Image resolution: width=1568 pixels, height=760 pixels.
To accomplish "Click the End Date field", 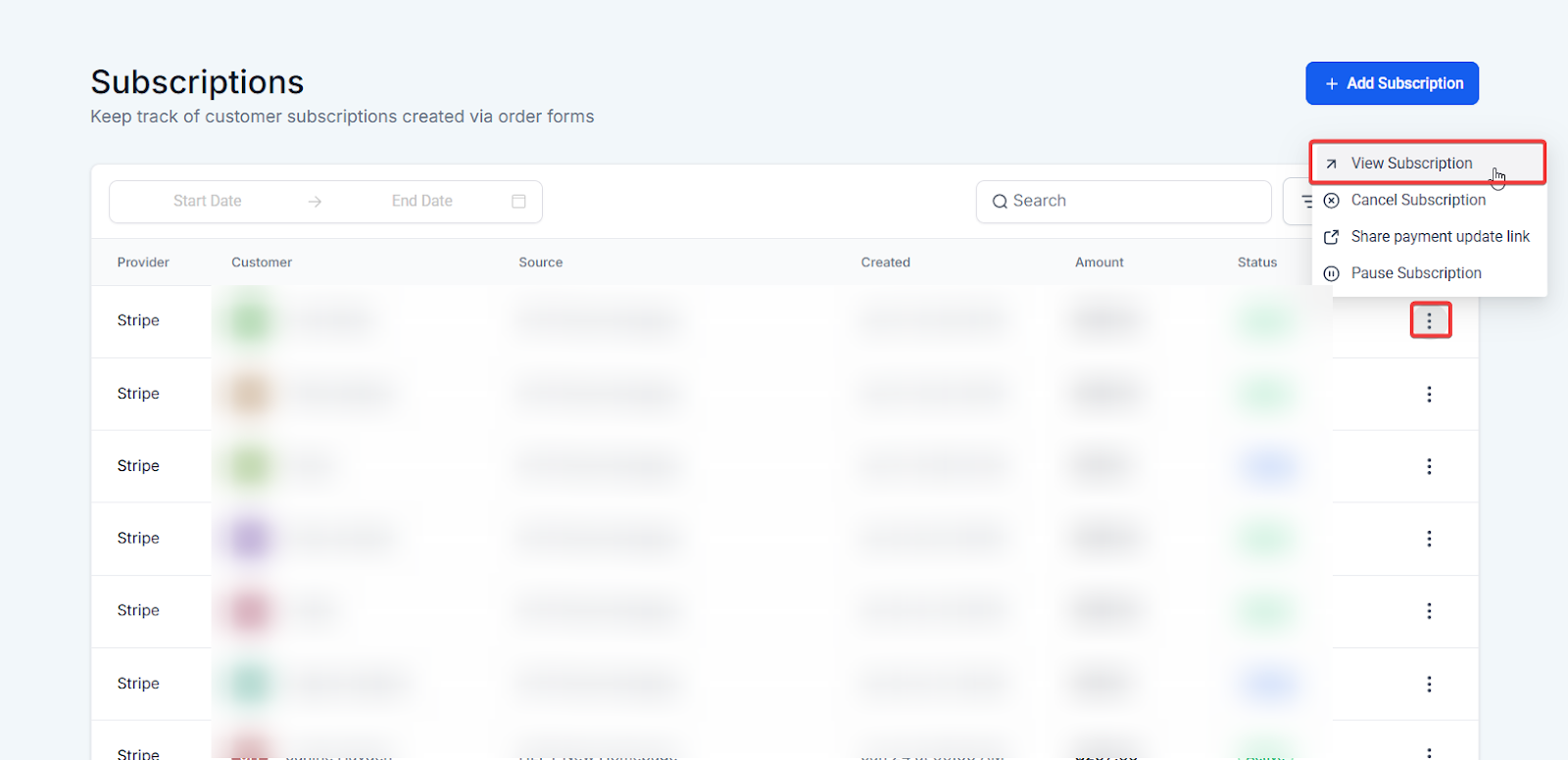I will [x=421, y=202].
